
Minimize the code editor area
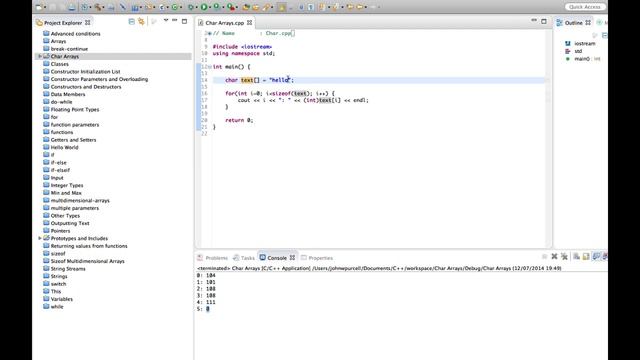534,20
